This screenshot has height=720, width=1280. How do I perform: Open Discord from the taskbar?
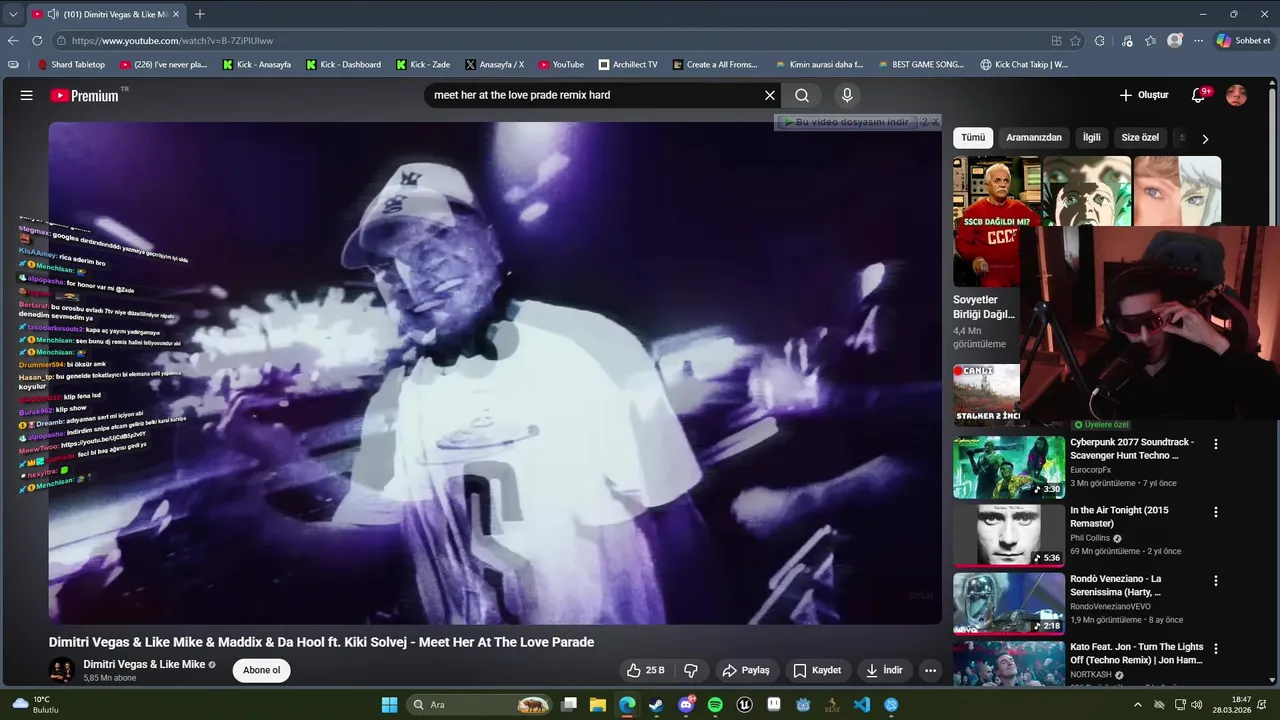[686, 705]
